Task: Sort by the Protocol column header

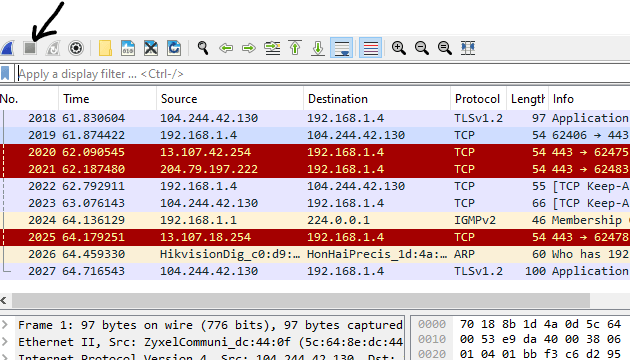Action: tap(478, 99)
